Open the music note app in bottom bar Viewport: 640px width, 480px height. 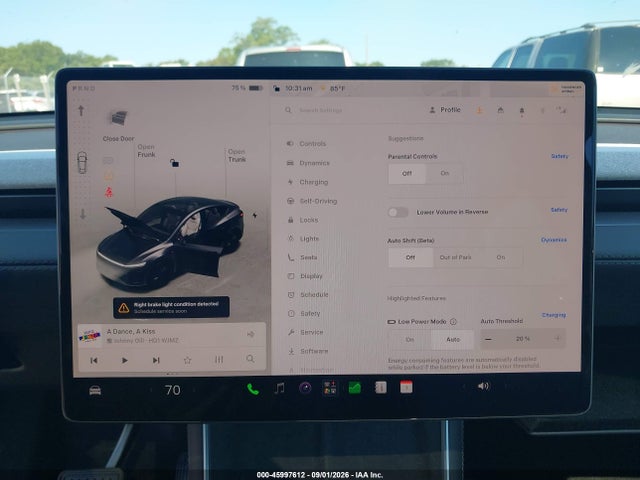tap(280, 388)
